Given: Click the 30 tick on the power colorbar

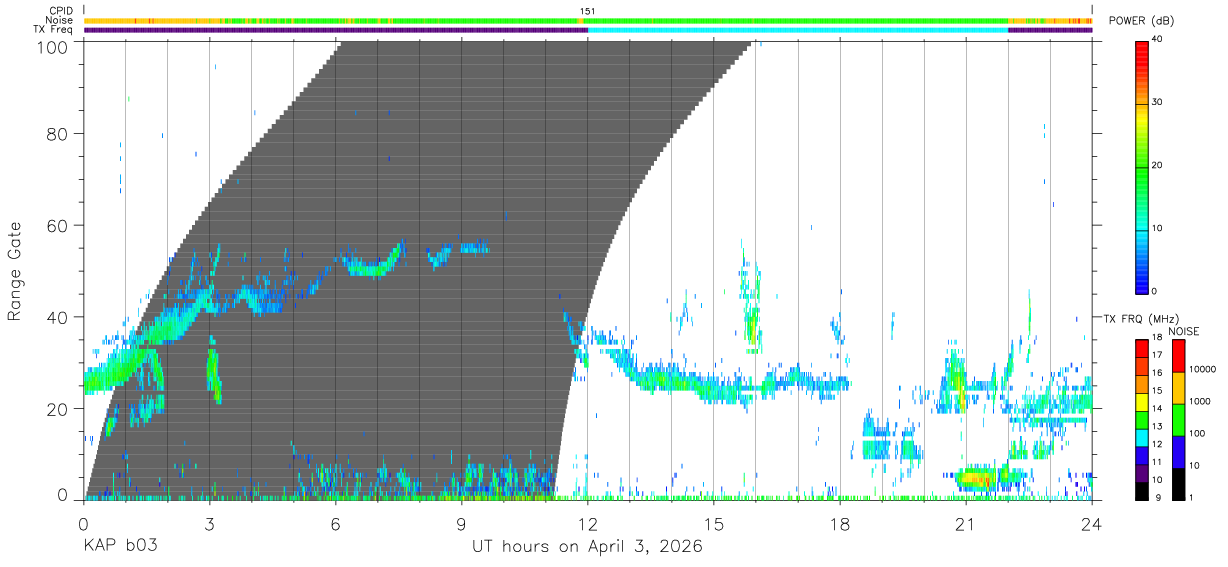Looking at the screenshot, I should [x=1158, y=103].
